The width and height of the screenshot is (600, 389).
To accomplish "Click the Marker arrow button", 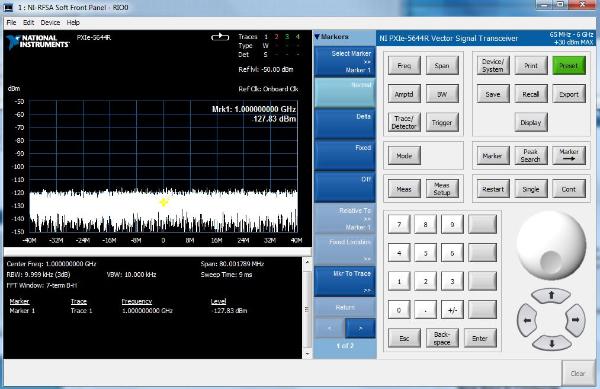I will tap(569, 156).
